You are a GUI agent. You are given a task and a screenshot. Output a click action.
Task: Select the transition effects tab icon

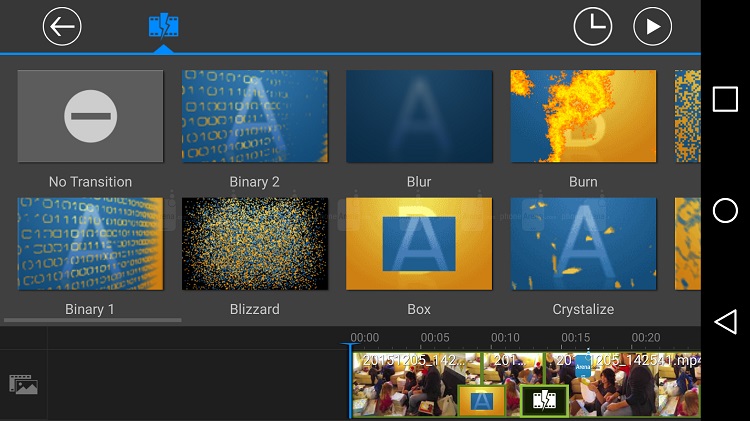pos(164,26)
